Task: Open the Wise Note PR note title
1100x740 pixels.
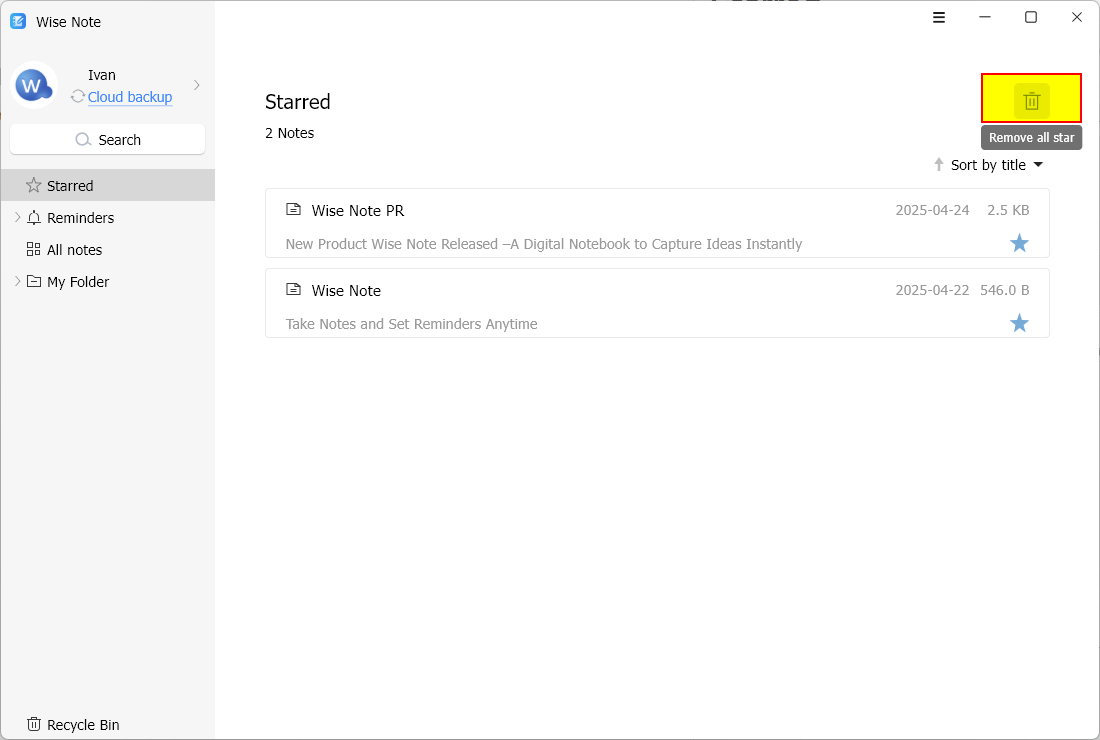Action: [358, 210]
